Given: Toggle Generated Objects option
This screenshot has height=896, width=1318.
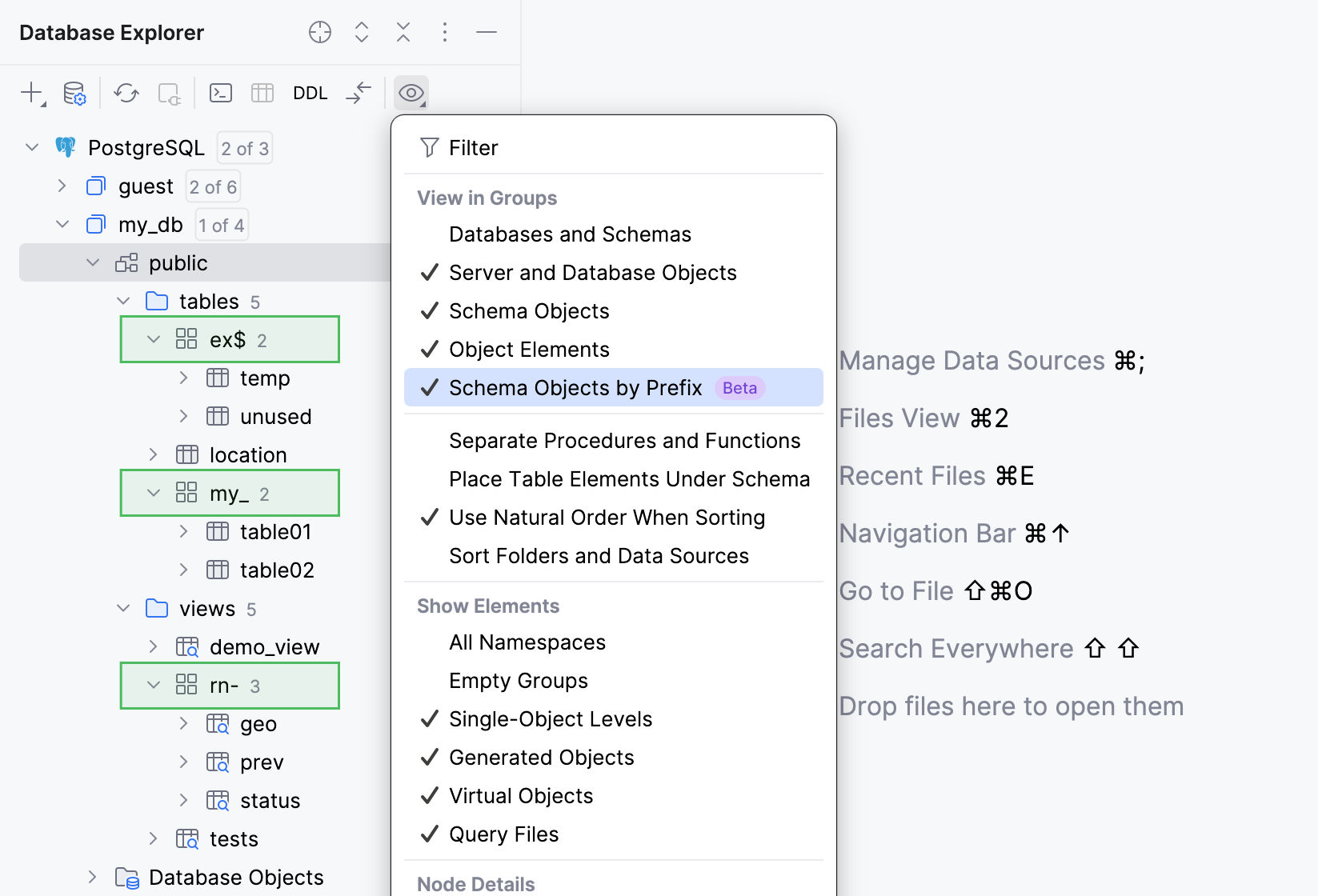Looking at the screenshot, I should coord(614,758).
